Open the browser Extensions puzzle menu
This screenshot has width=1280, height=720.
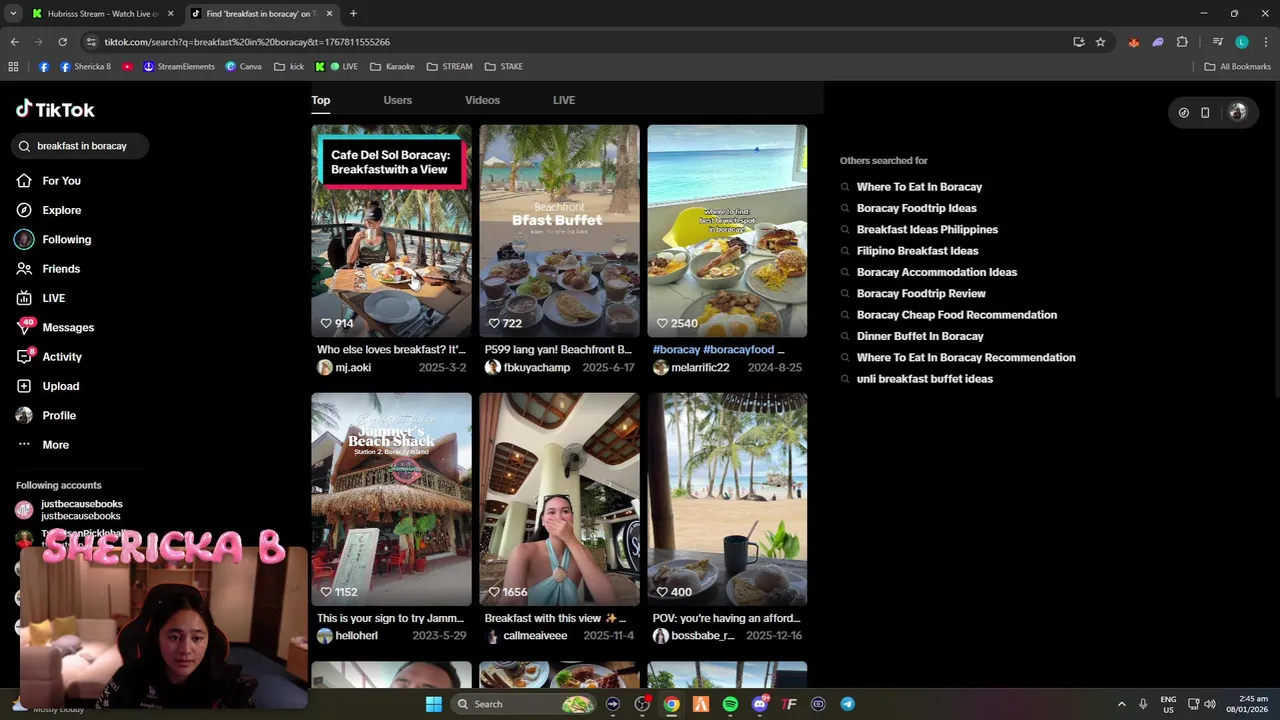pos(1182,42)
